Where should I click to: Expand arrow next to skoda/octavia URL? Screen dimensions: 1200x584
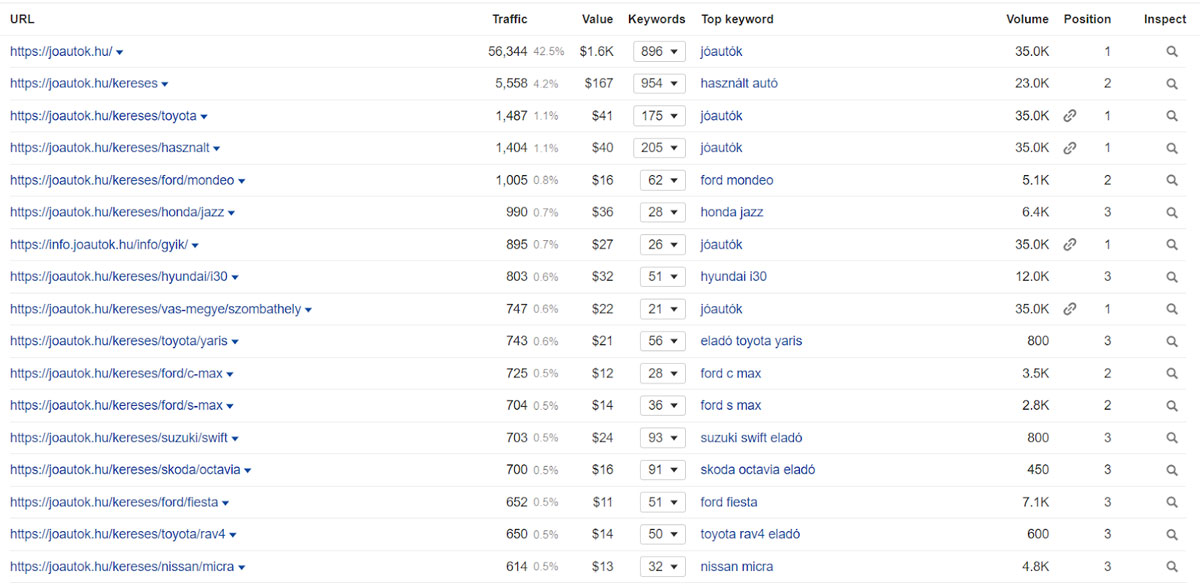248,471
